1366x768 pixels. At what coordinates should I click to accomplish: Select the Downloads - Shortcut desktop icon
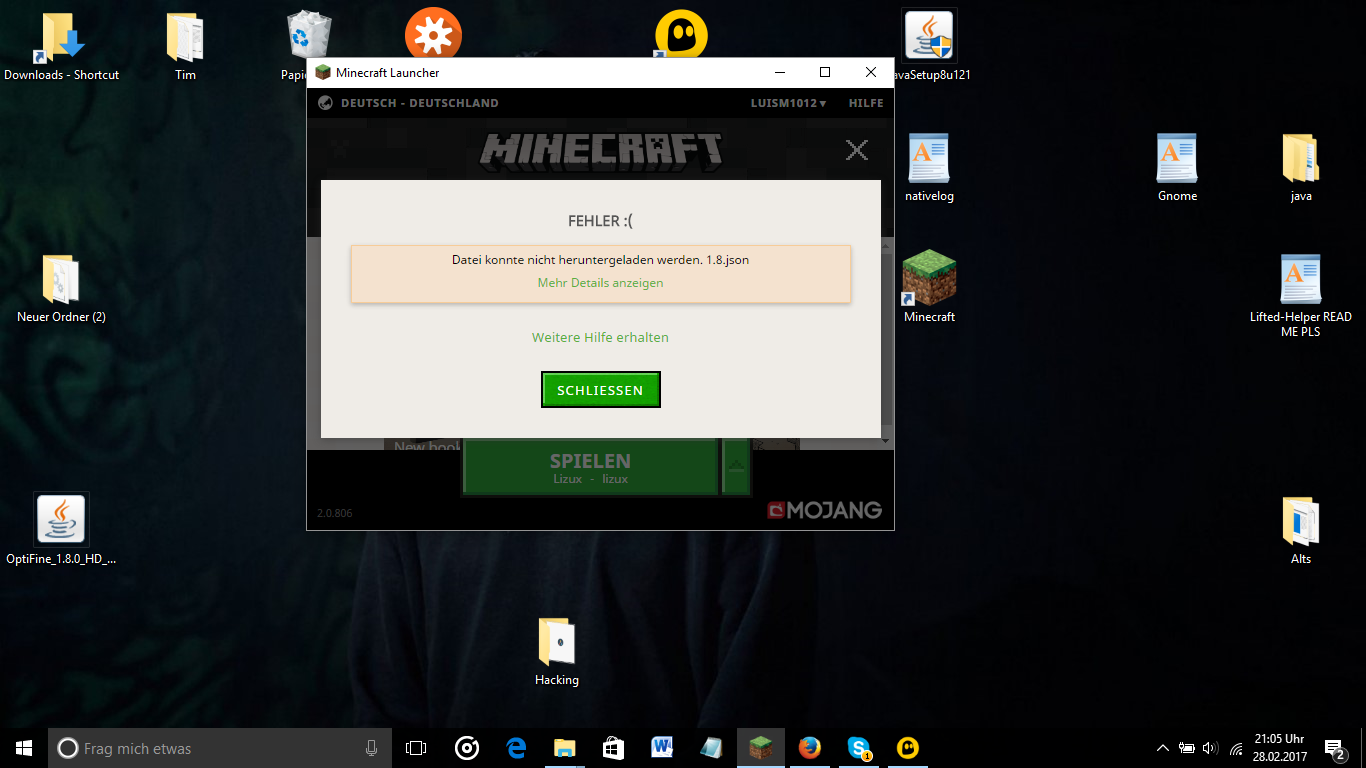click(61, 47)
